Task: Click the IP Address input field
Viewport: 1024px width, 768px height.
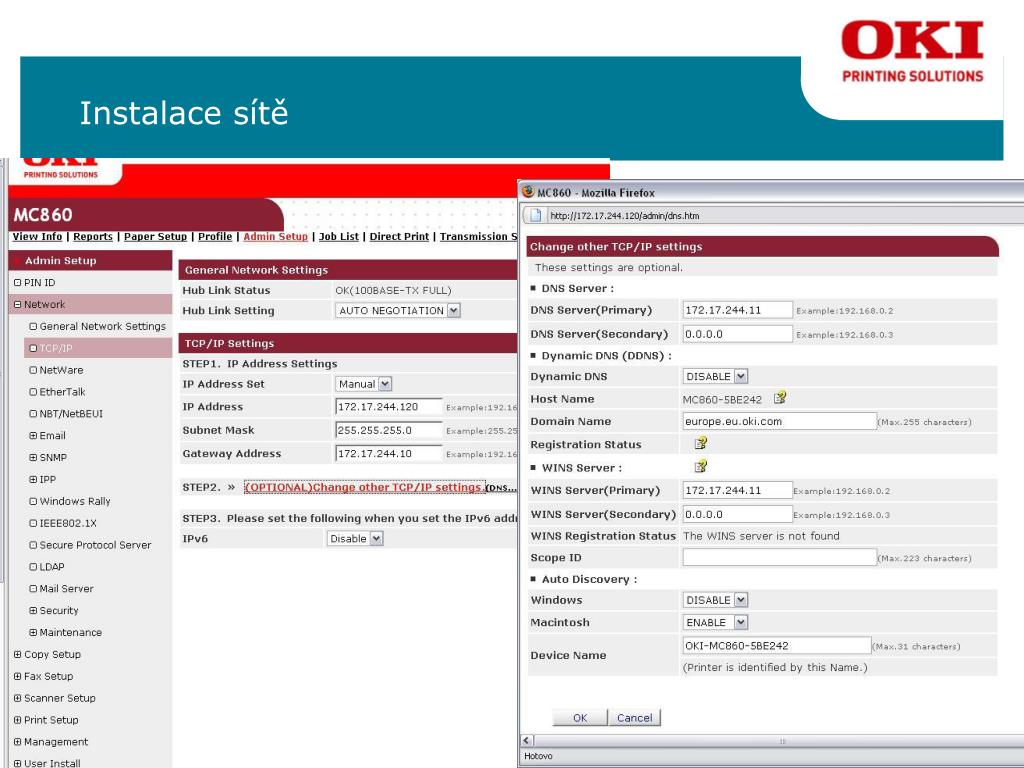Action: 389,407
